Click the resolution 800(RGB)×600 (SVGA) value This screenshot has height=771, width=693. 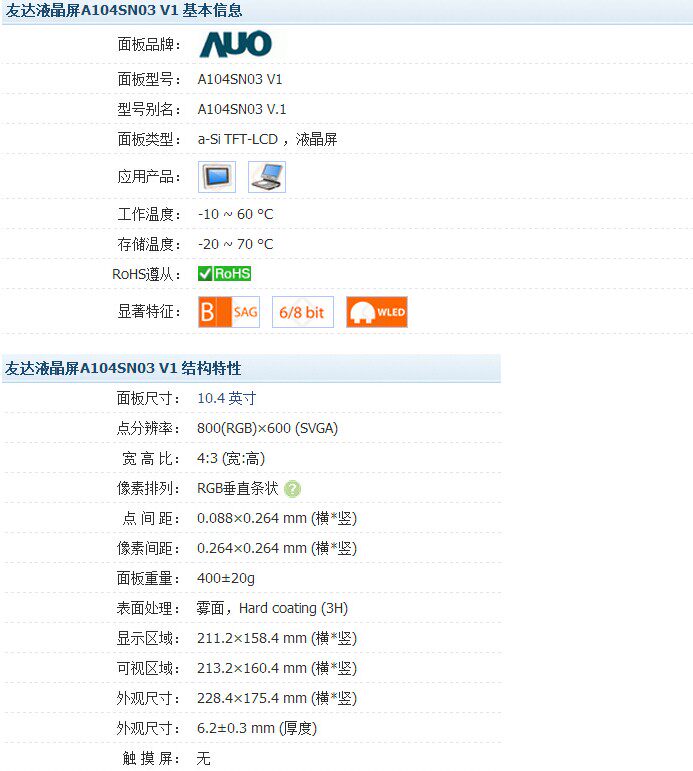click(x=268, y=428)
